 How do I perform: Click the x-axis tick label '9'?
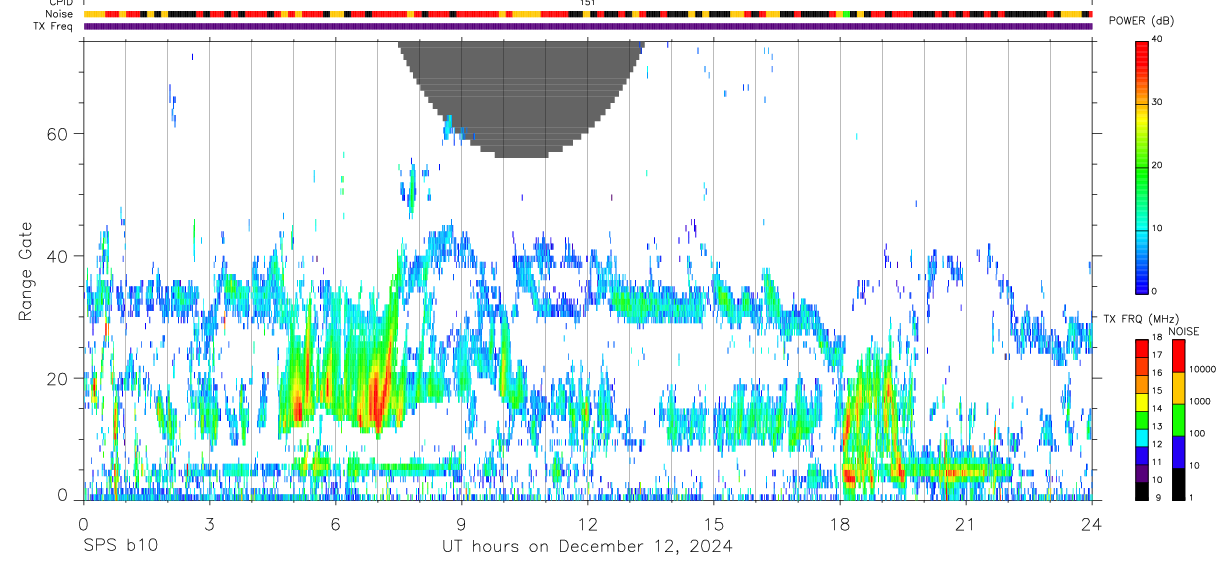pos(461,524)
